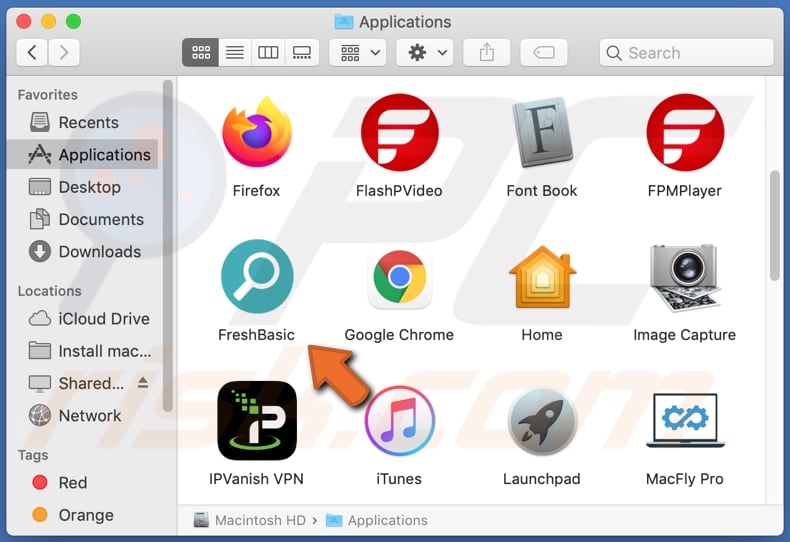Eject the Shared... volume
790x542 pixels.
(143, 383)
